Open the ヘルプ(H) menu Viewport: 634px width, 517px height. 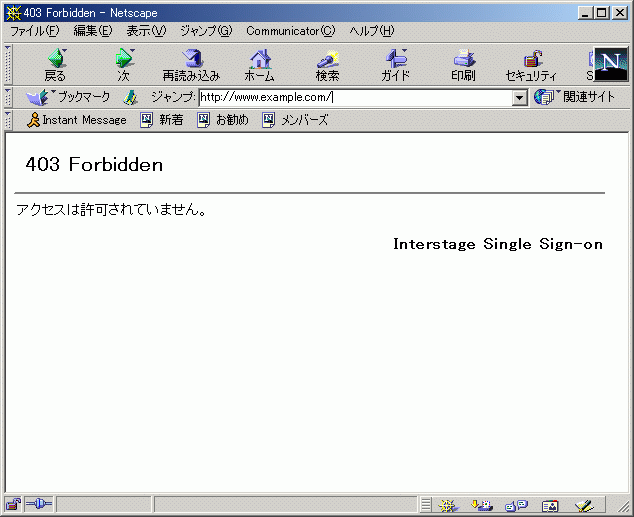(x=372, y=31)
